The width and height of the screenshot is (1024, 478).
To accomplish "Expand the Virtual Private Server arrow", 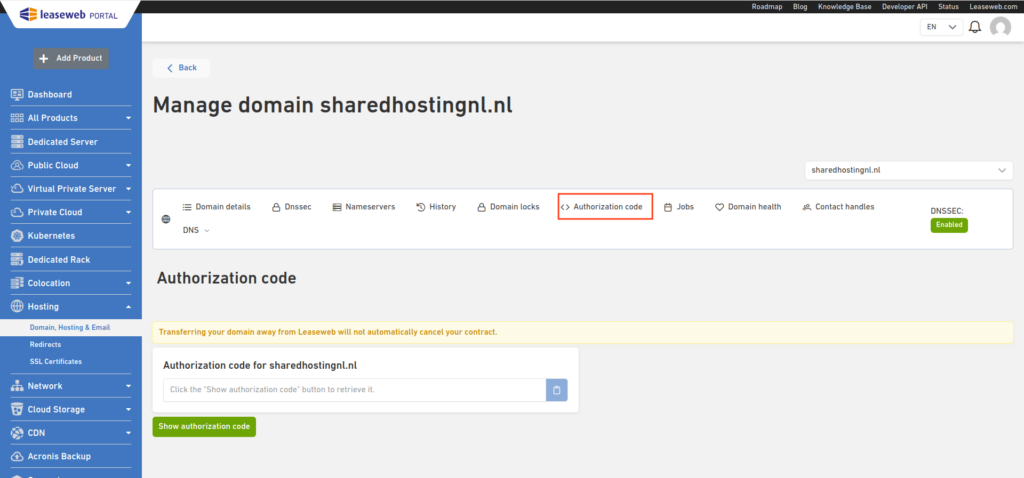I will pos(129,189).
